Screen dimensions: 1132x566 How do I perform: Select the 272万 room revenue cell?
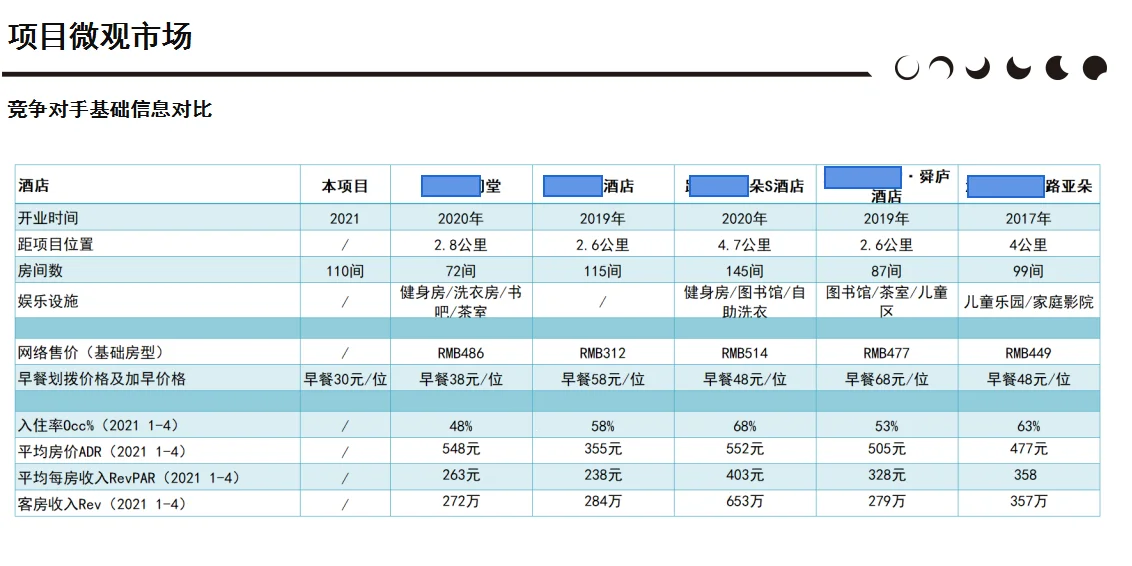click(461, 501)
